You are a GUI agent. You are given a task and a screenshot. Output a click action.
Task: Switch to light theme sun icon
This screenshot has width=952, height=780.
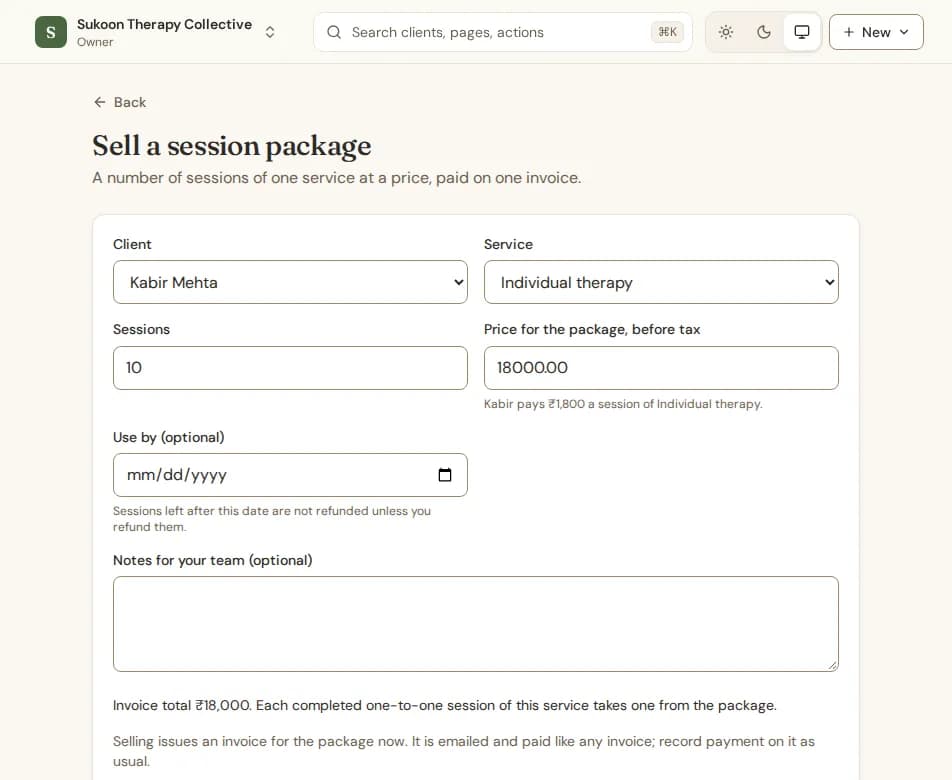726,32
